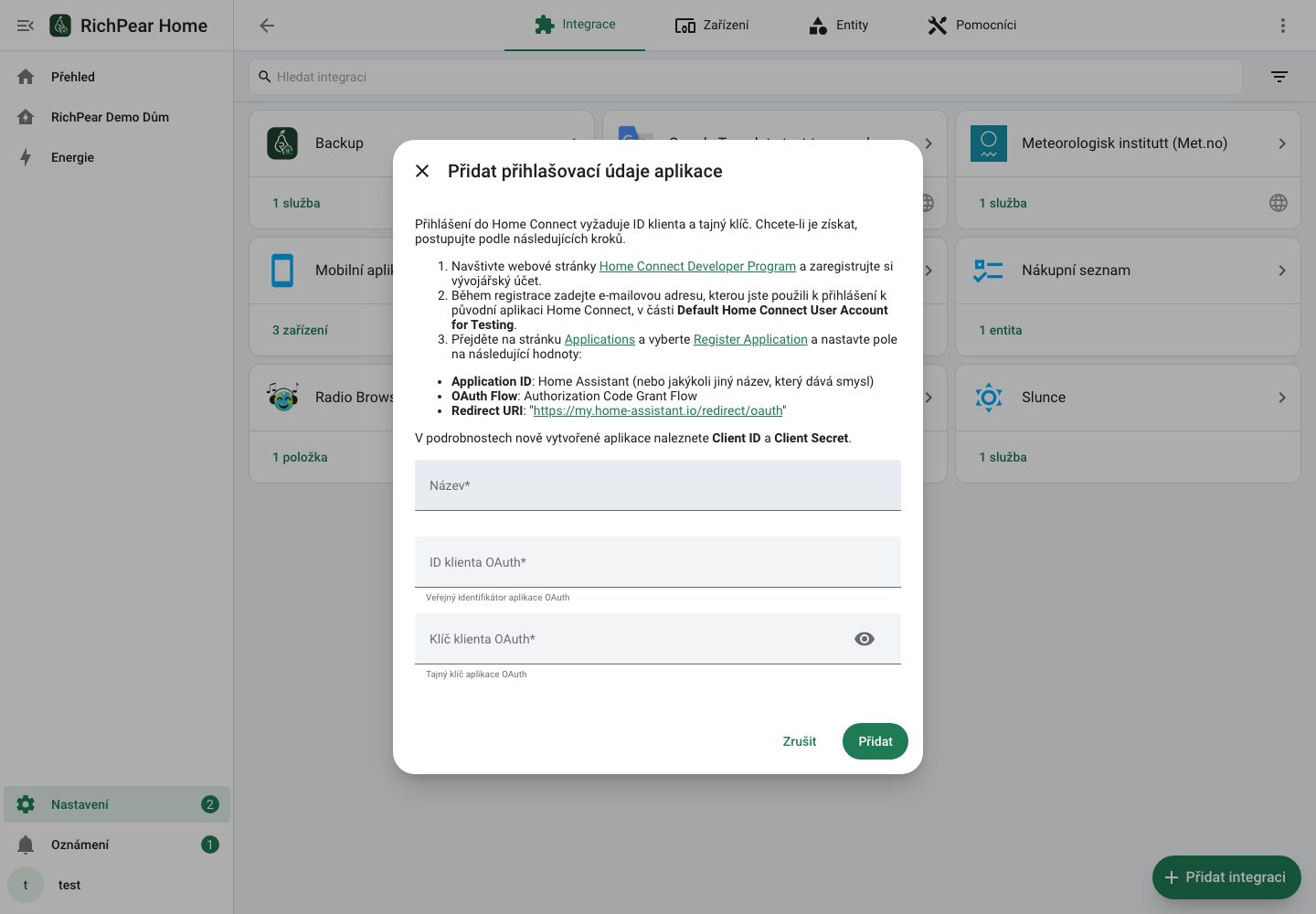Open the Home Connect Developer Program link
The image size is (1316, 914).
click(697, 266)
